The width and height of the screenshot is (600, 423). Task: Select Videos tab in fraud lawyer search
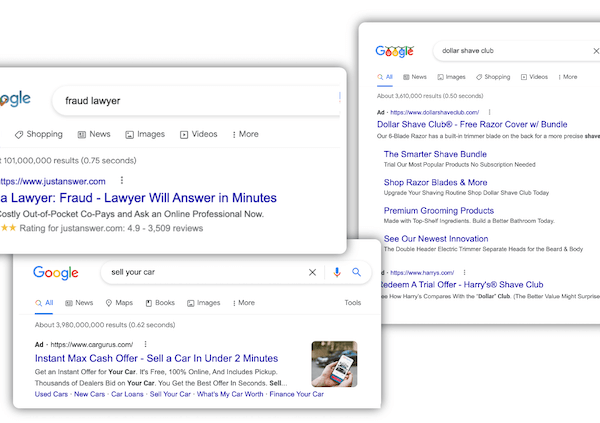click(198, 134)
